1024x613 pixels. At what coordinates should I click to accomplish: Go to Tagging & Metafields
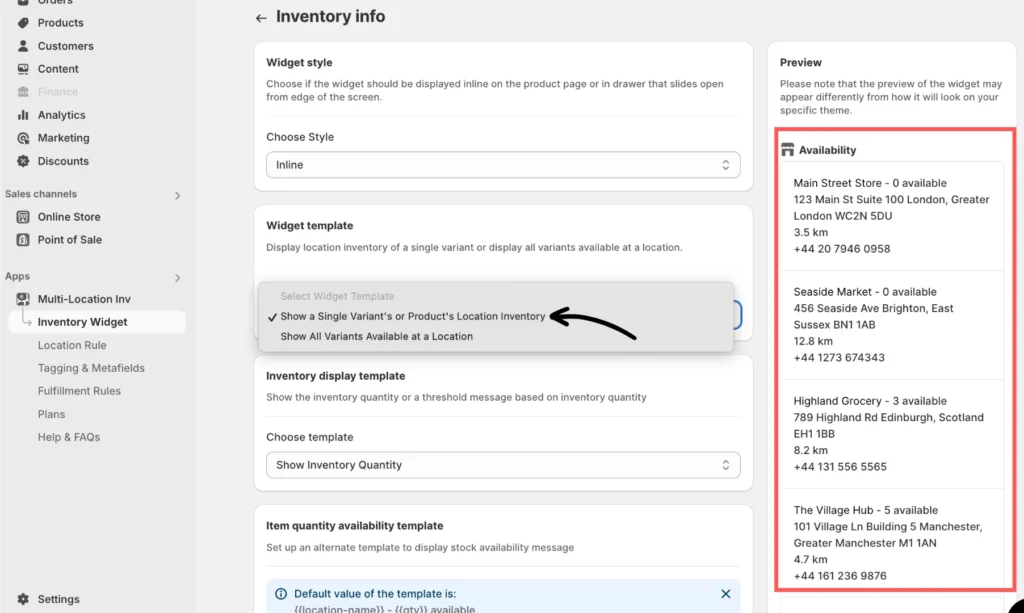point(91,368)
